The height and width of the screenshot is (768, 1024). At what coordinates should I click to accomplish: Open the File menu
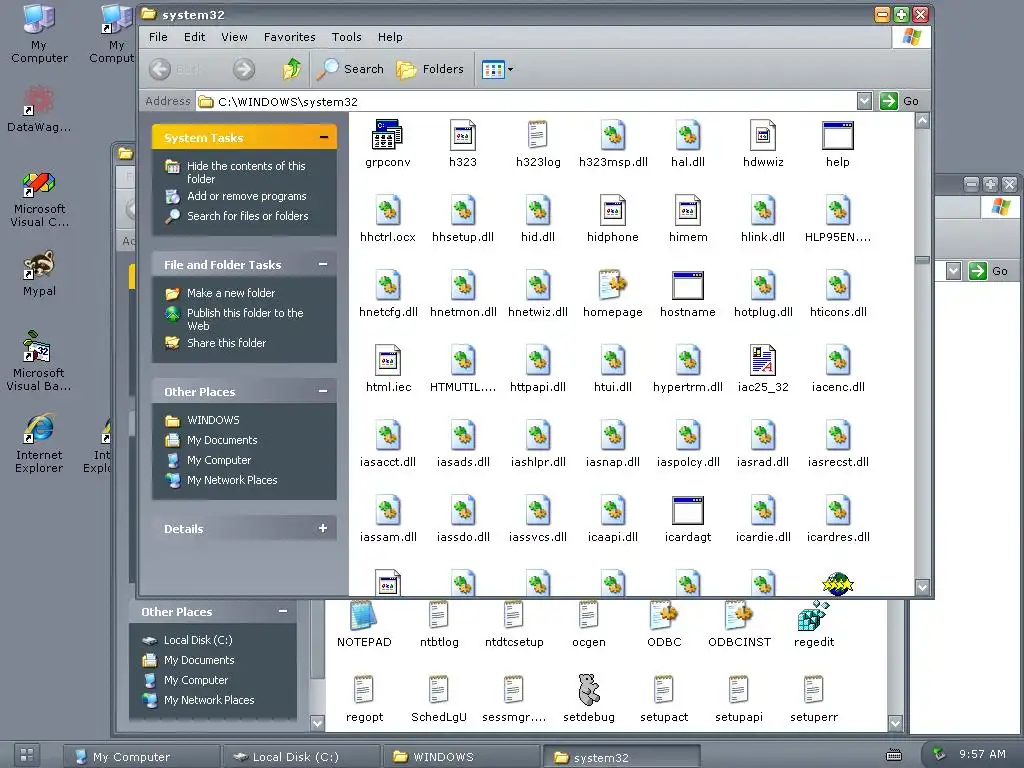158,37
